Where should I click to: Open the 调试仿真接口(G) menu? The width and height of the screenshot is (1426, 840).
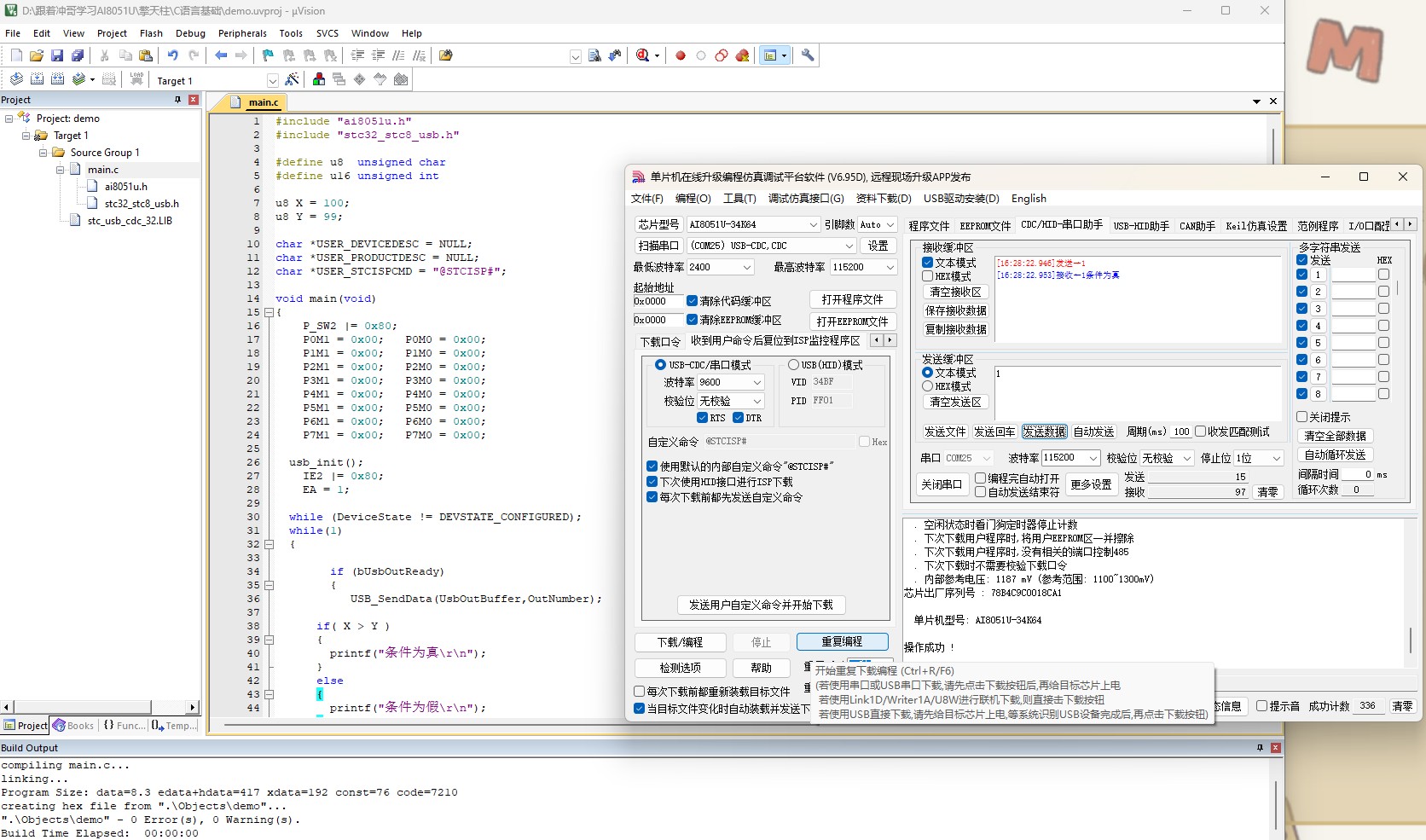pyautogui.click(x=806, y=199)
